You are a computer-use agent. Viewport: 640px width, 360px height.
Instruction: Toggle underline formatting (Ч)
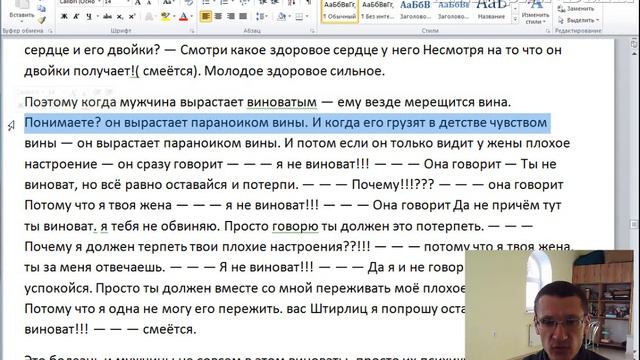89,17
